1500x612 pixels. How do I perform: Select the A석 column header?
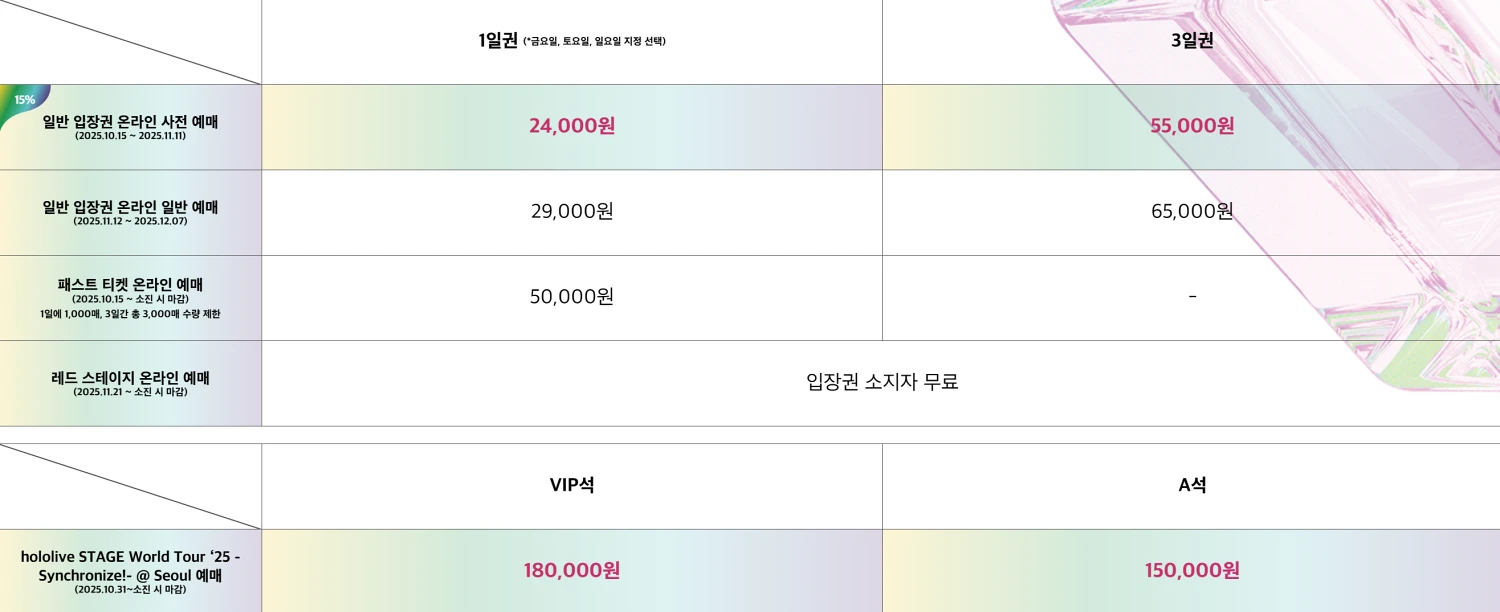pos(1192,486)
